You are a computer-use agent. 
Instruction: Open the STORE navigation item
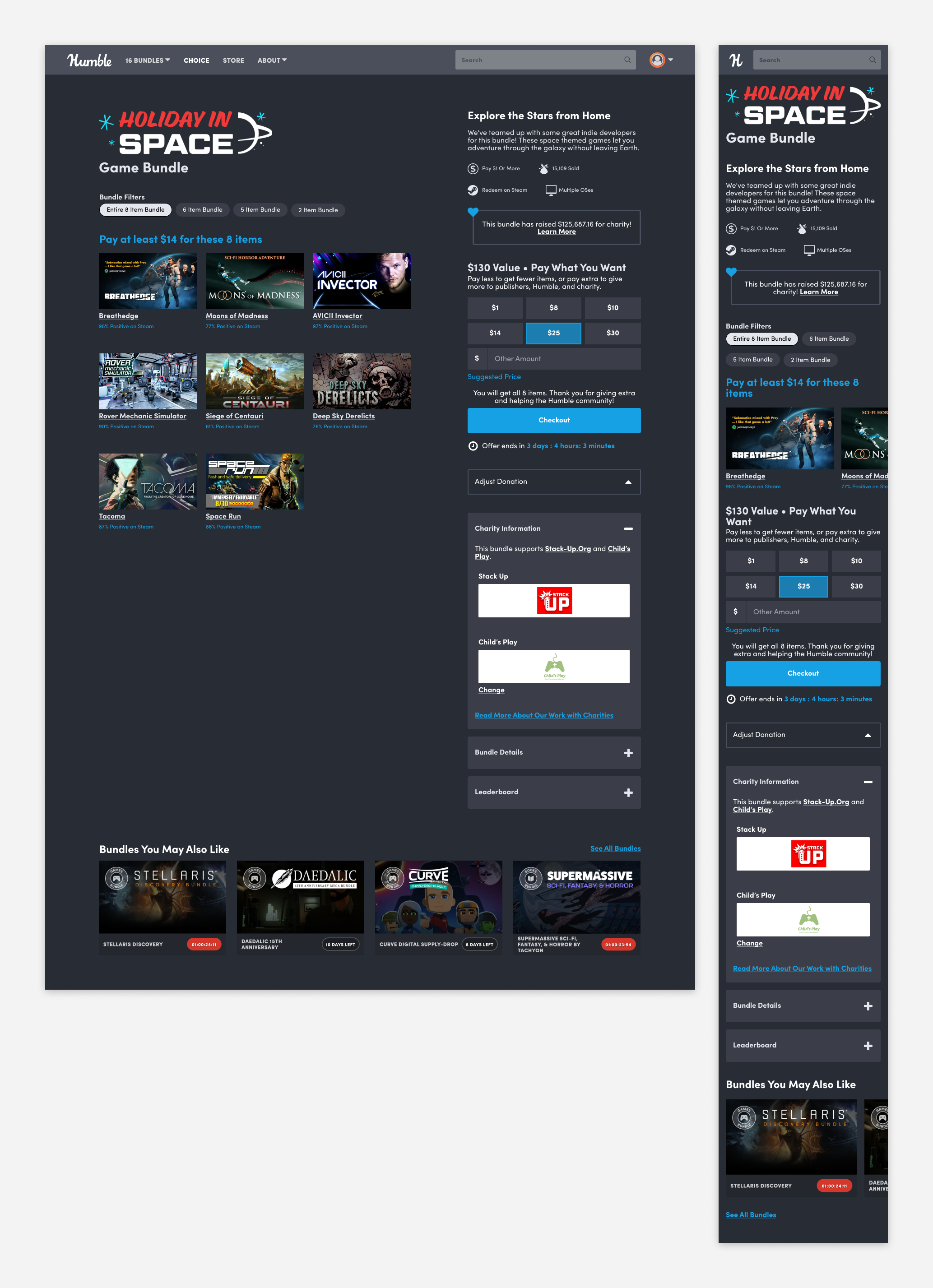pyautogui.click(x=233, y=60)
